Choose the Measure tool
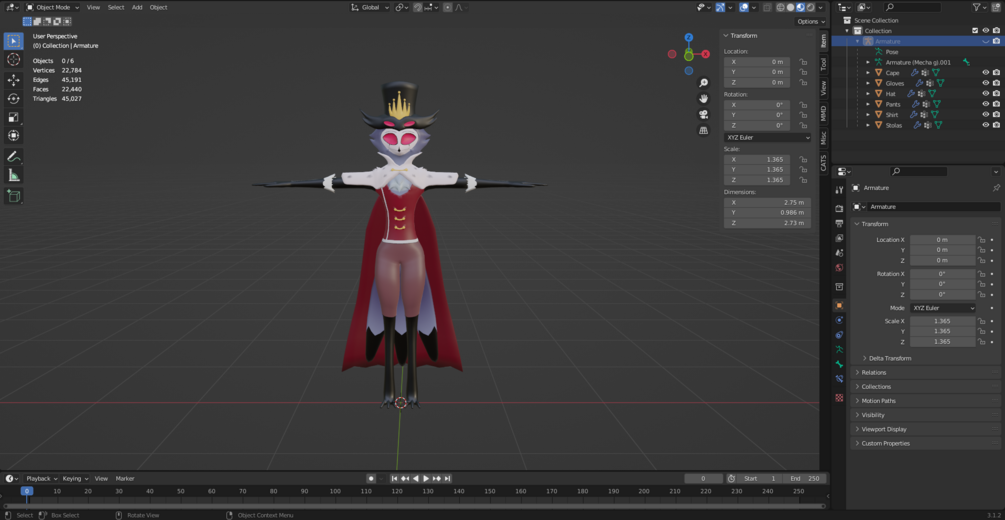 13,175
